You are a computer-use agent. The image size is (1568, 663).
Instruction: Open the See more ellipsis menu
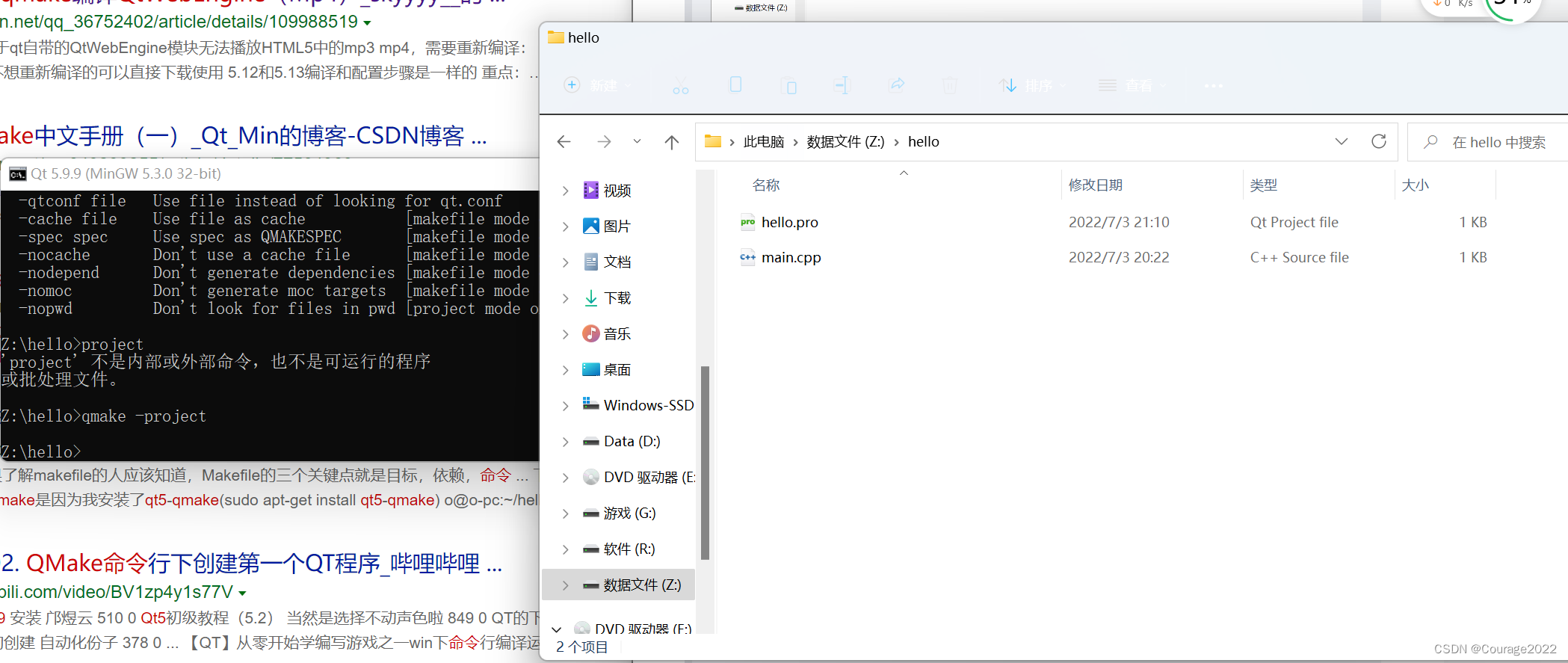1214,86
